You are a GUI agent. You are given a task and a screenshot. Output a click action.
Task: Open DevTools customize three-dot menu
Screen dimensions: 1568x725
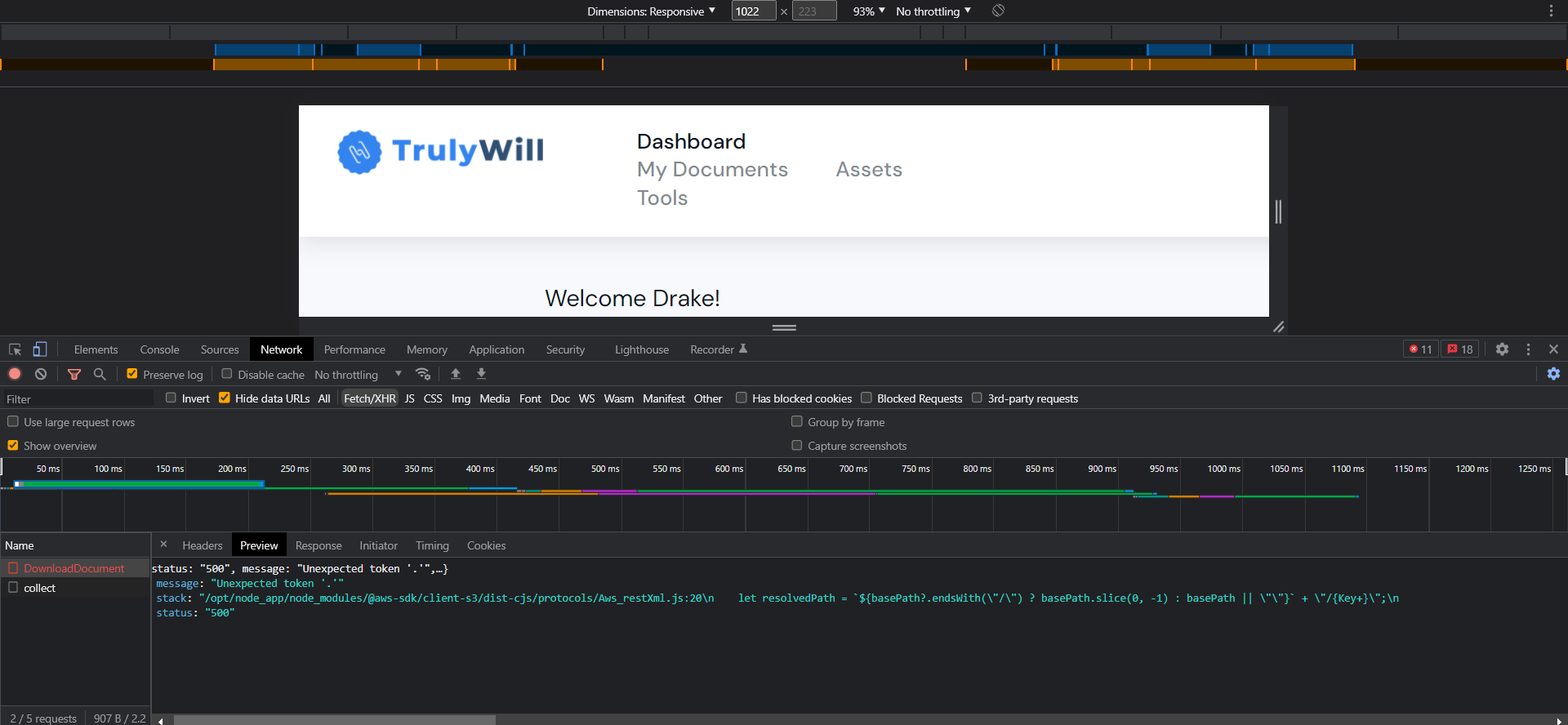point(1528,349)
